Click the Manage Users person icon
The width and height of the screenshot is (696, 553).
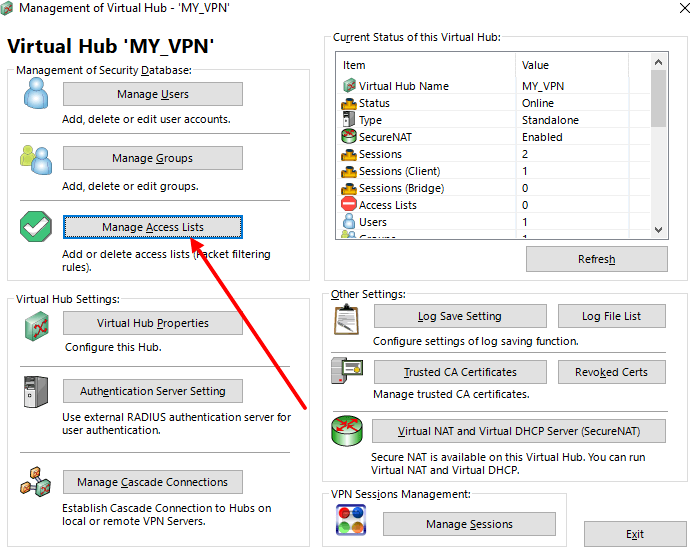35,94
